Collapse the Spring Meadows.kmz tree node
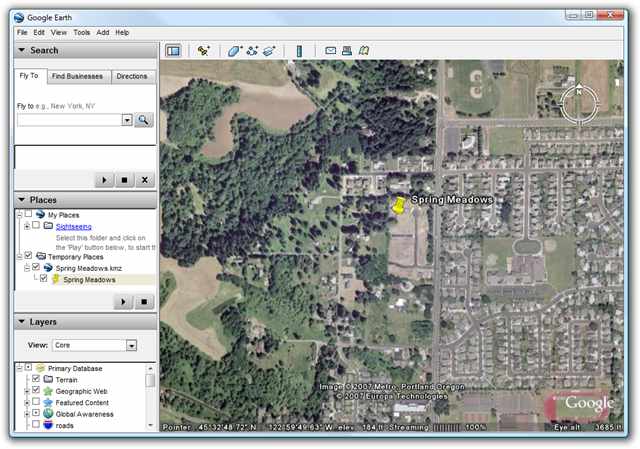This screenshot has height=449, width=640. pyautogui.click(x=27, y=268)
